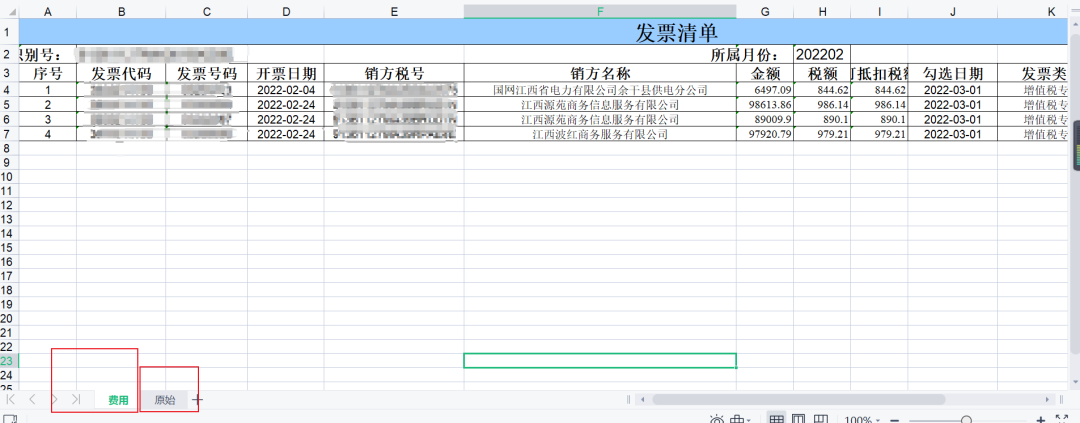The width and height of the screenshot is (1080, 423).
Task: Click the eye protection mode icon
Action: point(716,420)
